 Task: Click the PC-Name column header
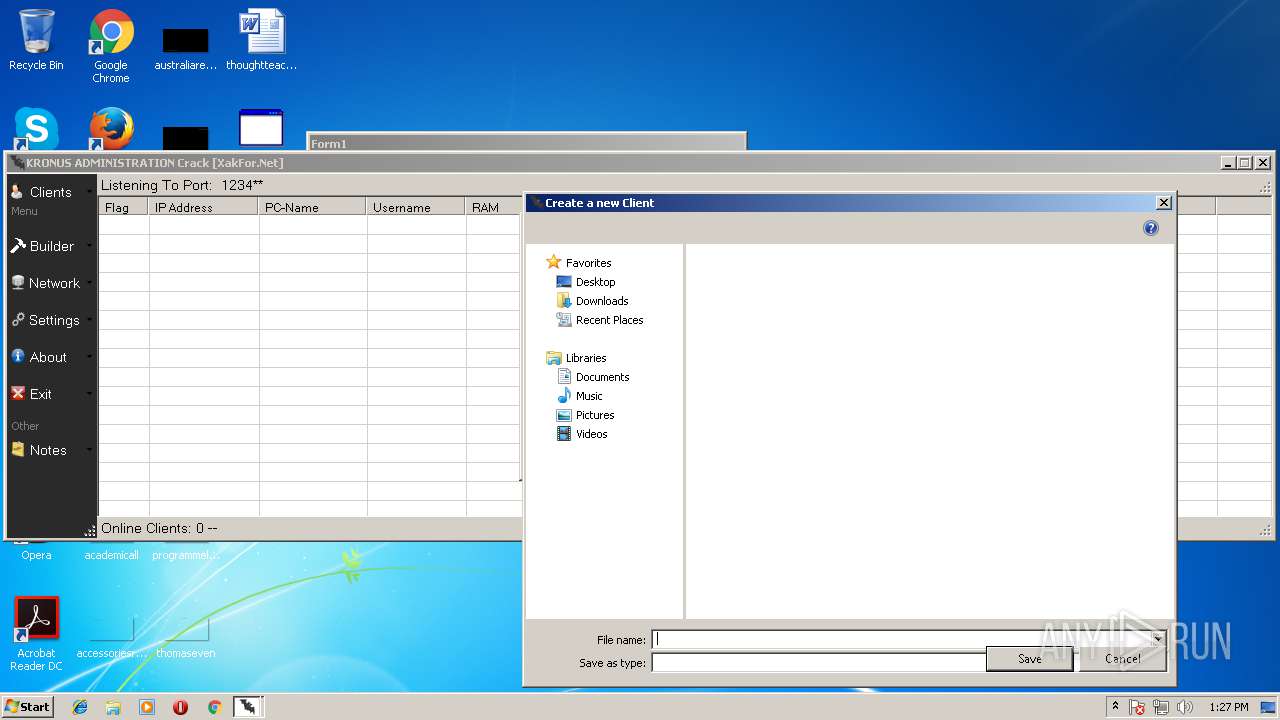coord(313,207)
